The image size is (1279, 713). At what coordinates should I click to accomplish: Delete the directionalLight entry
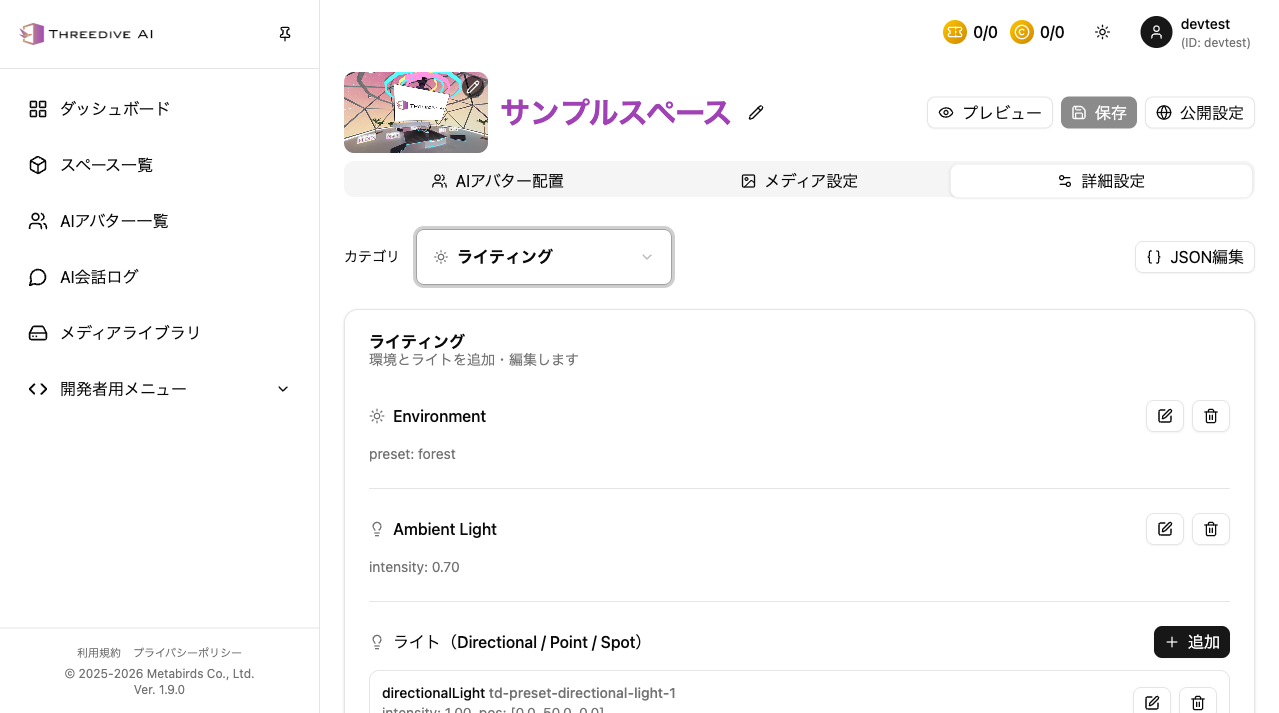pyautogui.click(x=1198, y=703)
